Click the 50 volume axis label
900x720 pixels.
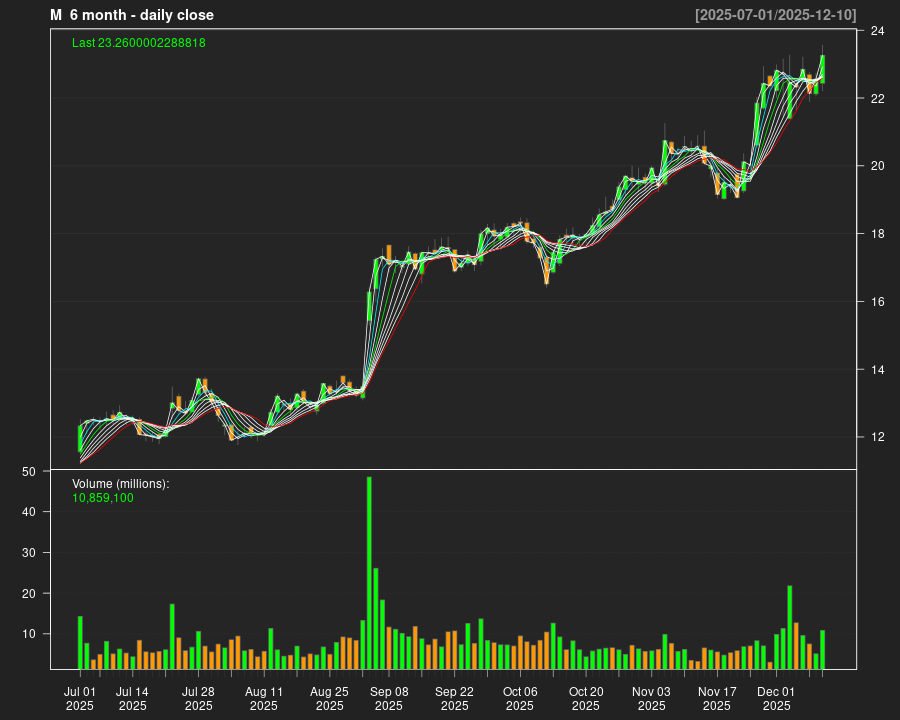pyautogui.click(x=29, y=471)
